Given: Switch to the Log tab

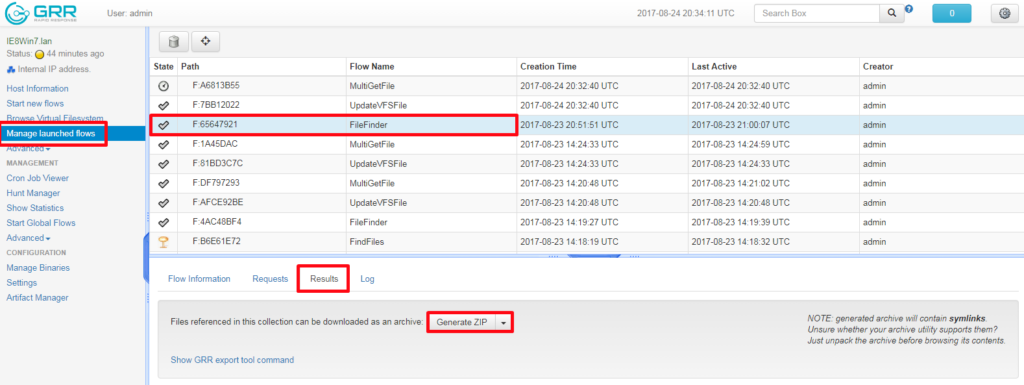Looking at the screenshot, I should click(368, 279).
